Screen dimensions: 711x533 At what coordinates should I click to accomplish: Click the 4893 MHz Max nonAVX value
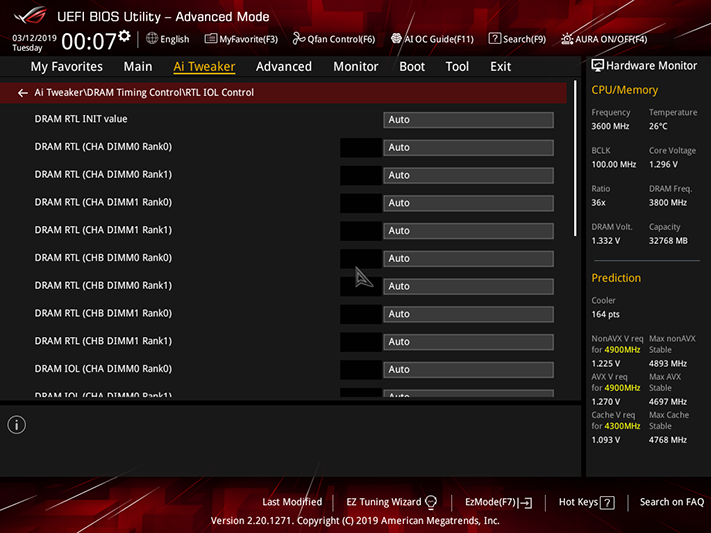coord(668,364)
